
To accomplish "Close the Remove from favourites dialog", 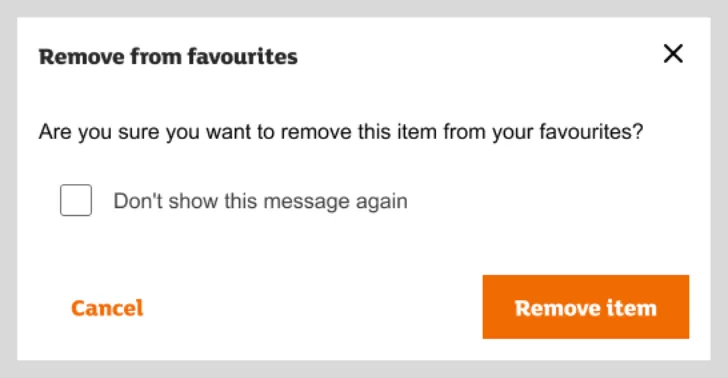I will coord(673,53).
